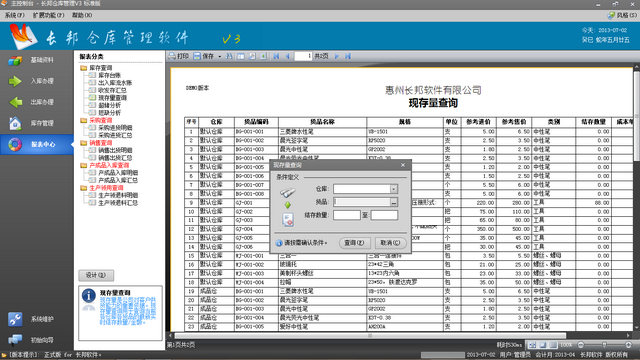Select 报表中心 in sidebar

37,144
